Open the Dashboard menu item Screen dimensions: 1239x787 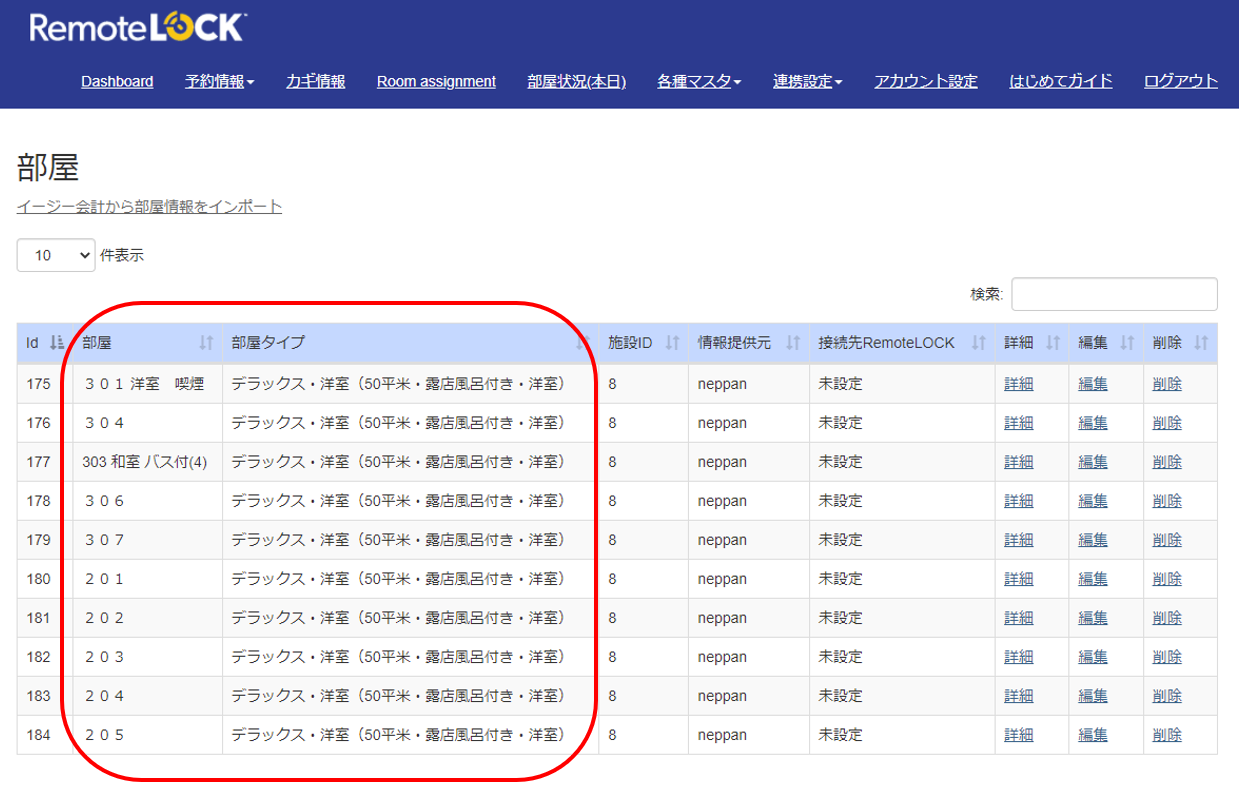(117, 81)
